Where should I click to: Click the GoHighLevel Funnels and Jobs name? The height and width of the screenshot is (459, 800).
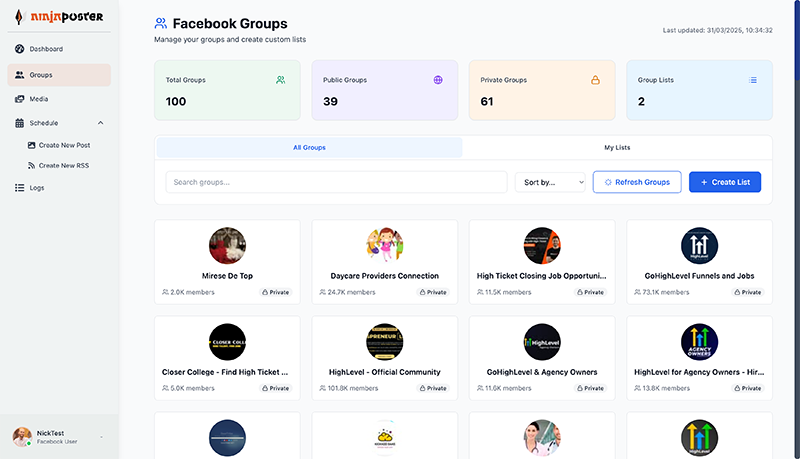pyautogui.click(x=699, y=276)
